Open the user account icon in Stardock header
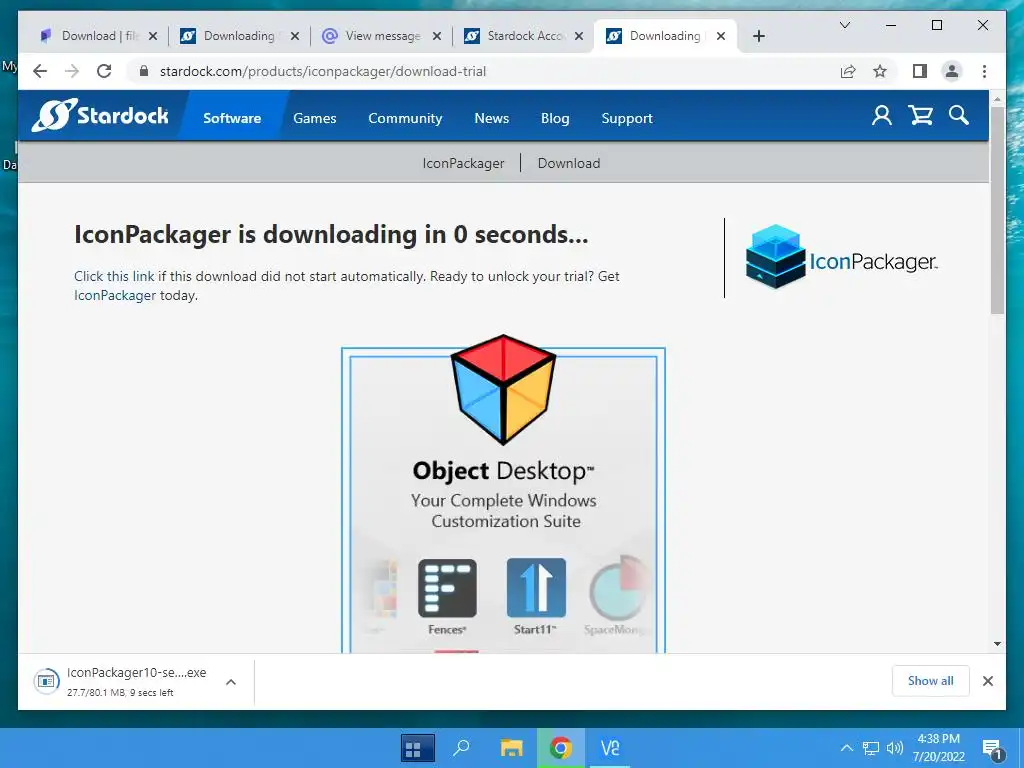1024x768 pixels. pos(882,116)
